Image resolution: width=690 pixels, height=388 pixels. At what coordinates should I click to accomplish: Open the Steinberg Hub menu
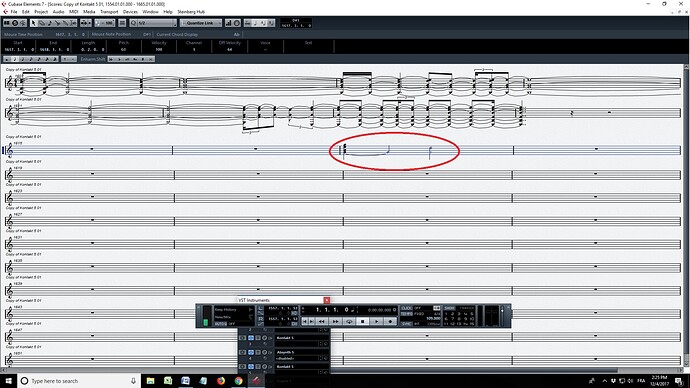pyautogui.click(x=191, y=12)
